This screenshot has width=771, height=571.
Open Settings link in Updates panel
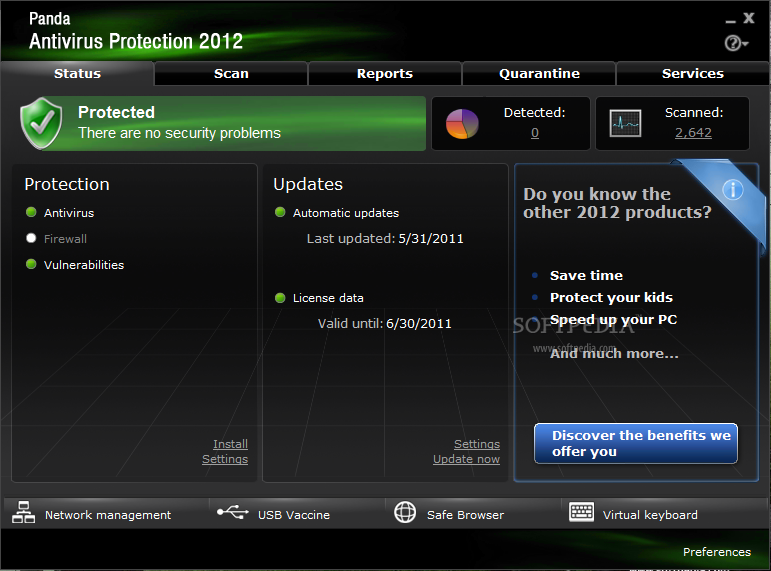coord(476,444)
